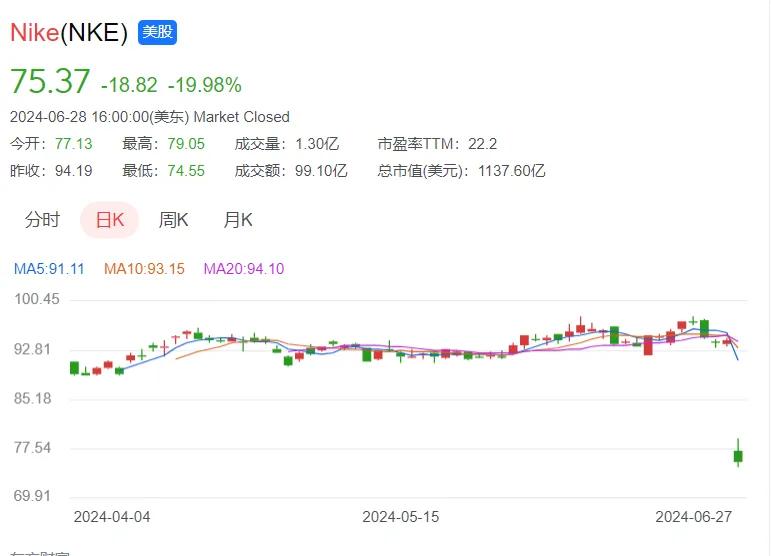Click the 今开 value 77.13

pyautogui.click(x=74, y=144)
